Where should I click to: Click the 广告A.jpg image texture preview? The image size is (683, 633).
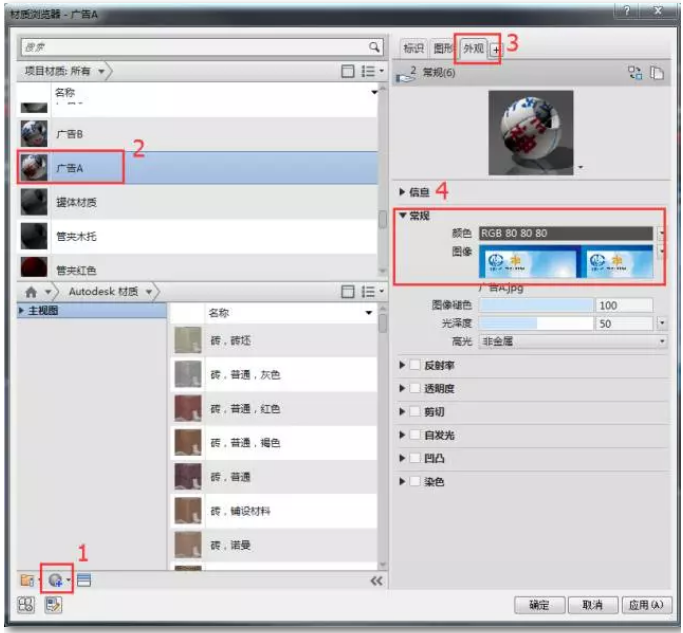click(566, 261)
